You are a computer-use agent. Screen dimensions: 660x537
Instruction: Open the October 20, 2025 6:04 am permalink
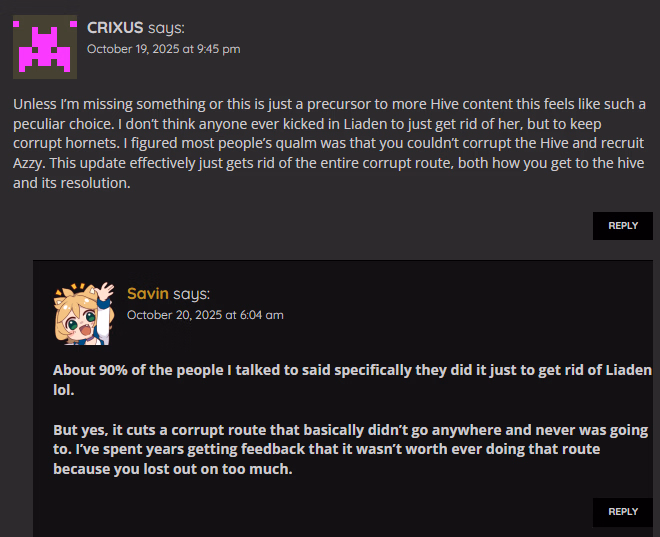[204, 314]
